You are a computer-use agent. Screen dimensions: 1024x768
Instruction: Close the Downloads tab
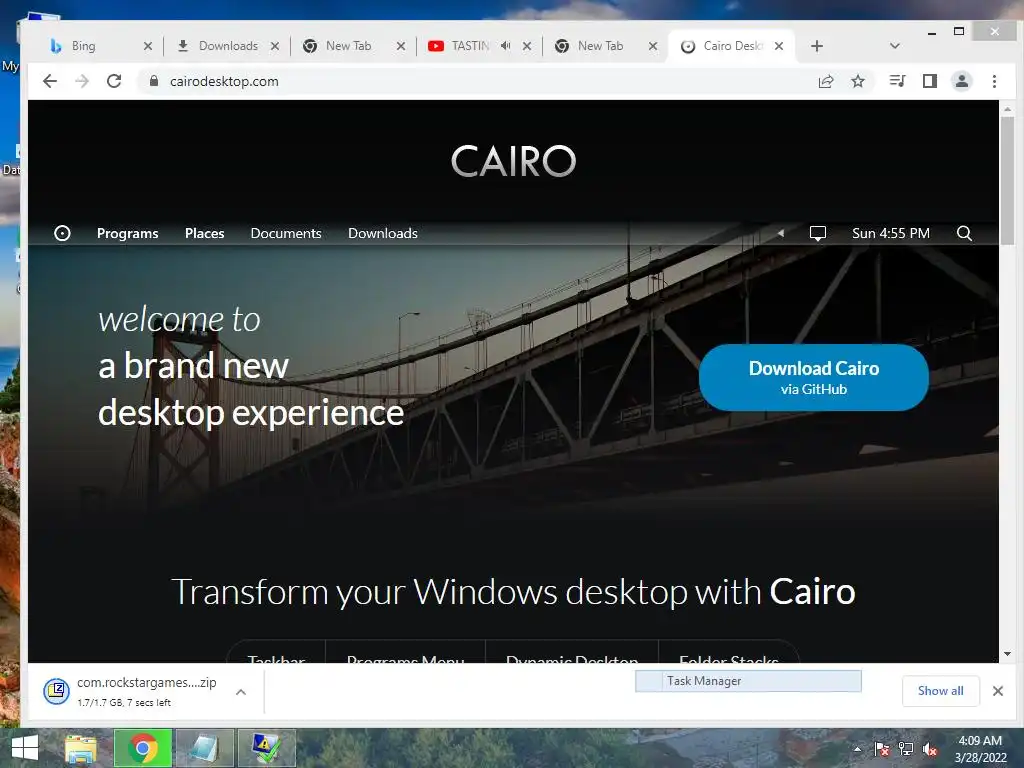[x=275, y=46]
